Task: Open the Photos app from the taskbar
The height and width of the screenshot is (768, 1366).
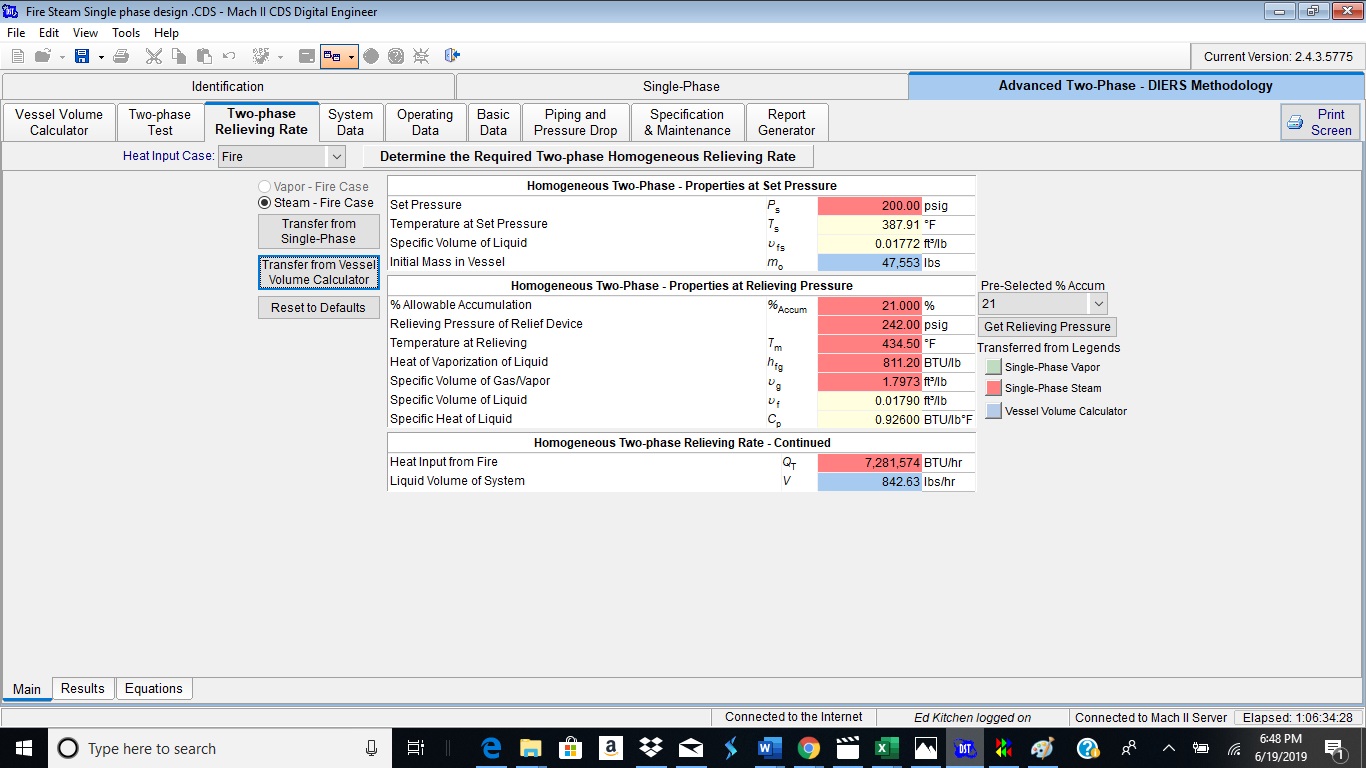Action: pyautogui.click(x=926, y=748)
